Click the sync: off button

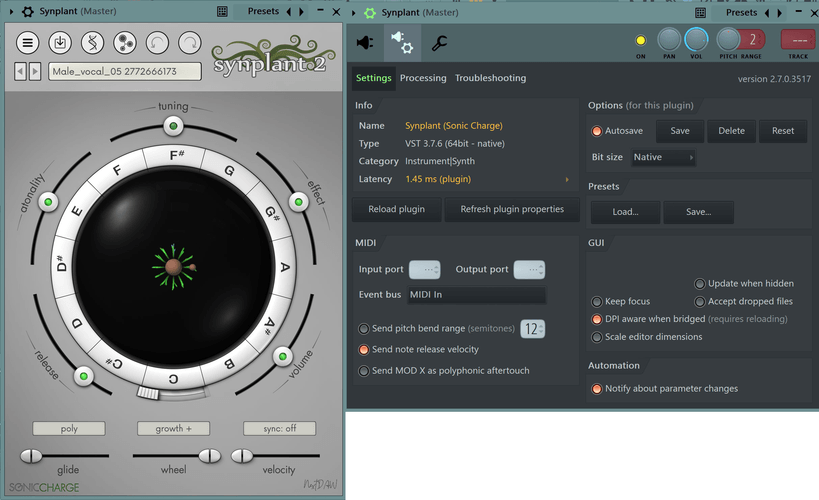[279, 428]
